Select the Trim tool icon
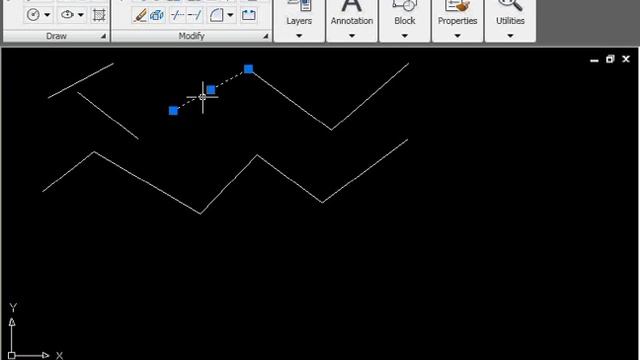 pyautogui.click(x=178, y=16)
